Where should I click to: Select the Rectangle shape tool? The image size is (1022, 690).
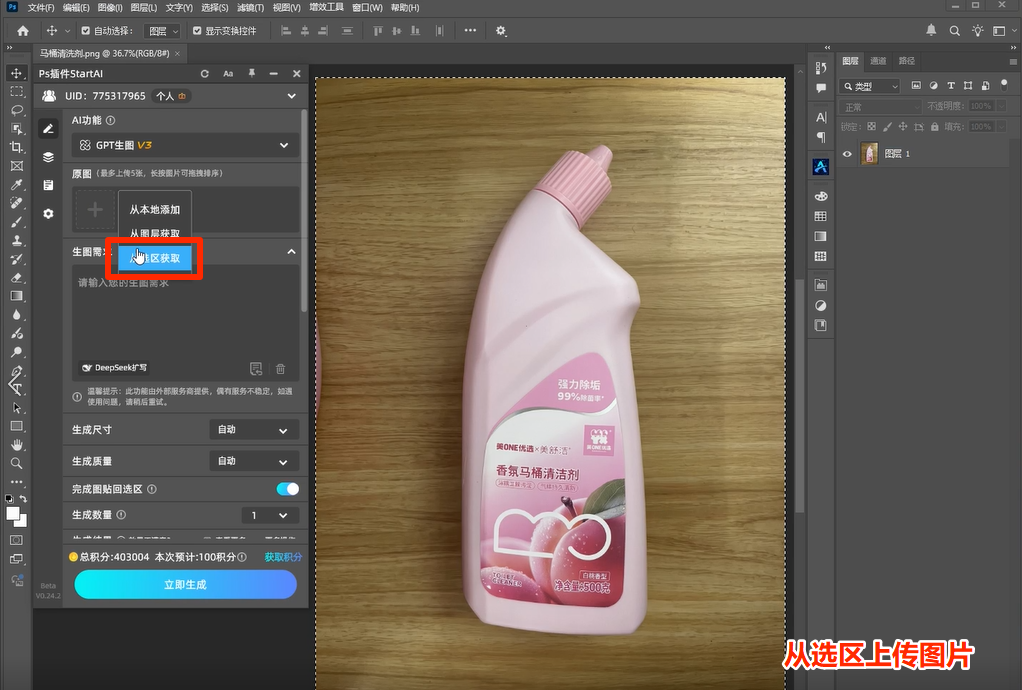(x=16, y=426)
